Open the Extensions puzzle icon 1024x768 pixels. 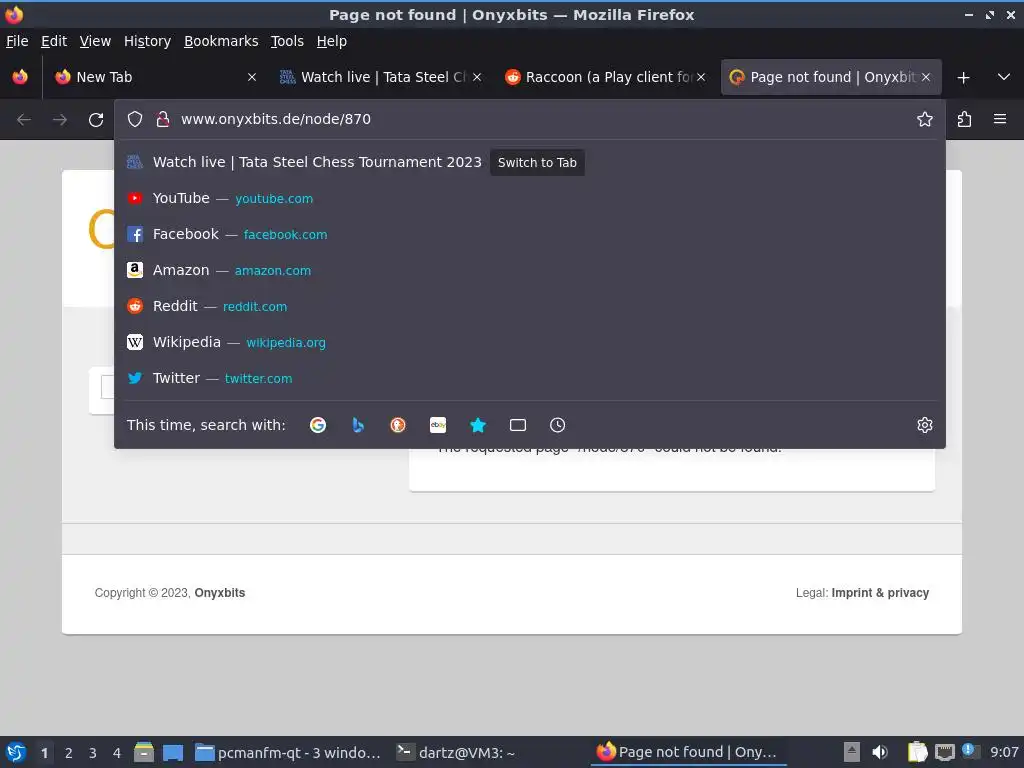pyautogui.click(x=964, y=119)
